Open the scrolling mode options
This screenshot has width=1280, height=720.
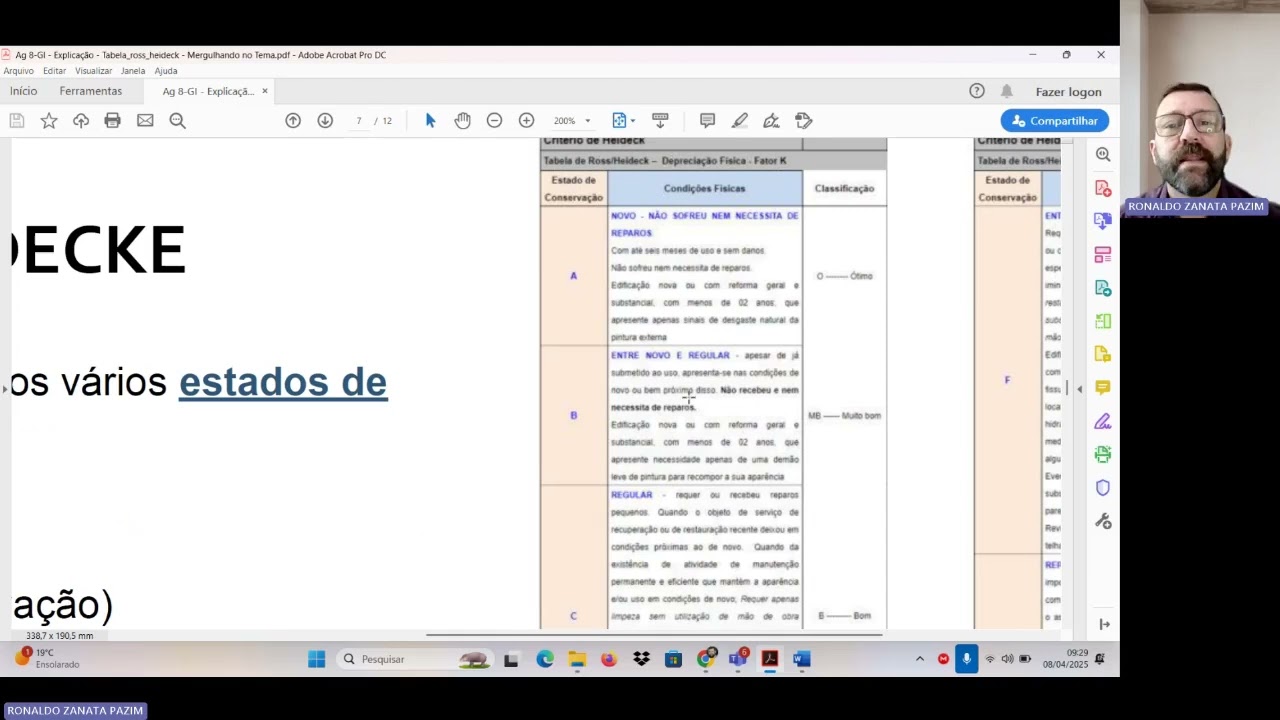pos(660,121)
